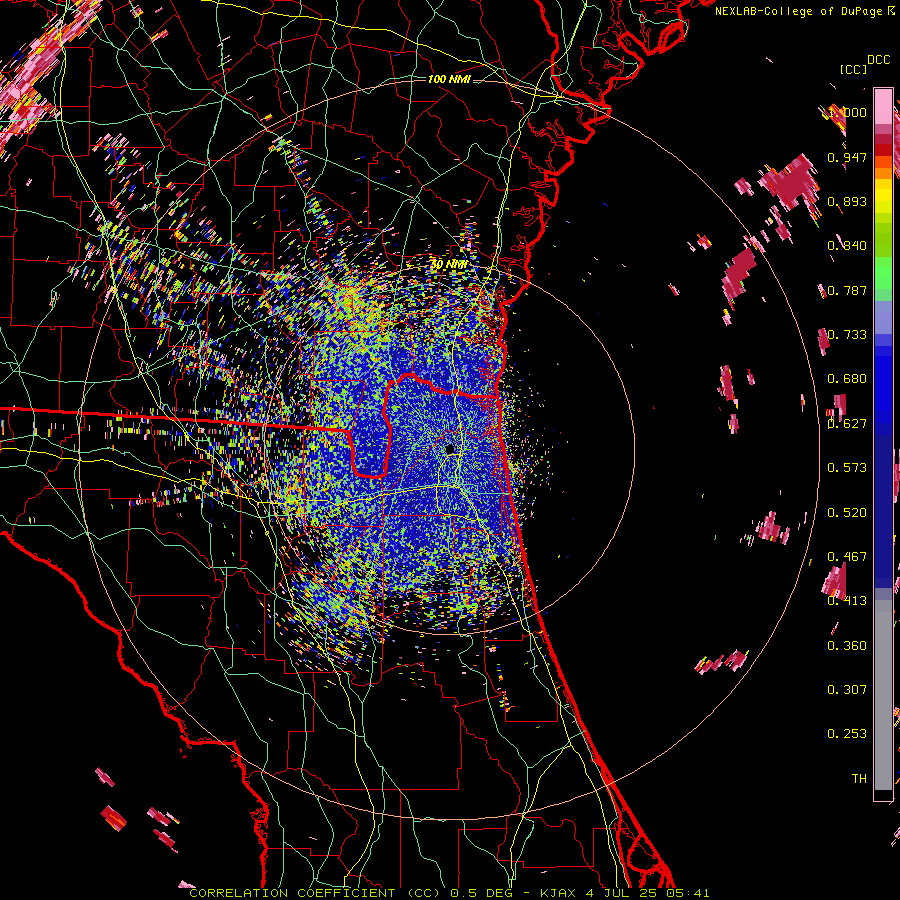Click the 0.627 scale value
This screenshot has width=900, height=900.
pos(847,424)
